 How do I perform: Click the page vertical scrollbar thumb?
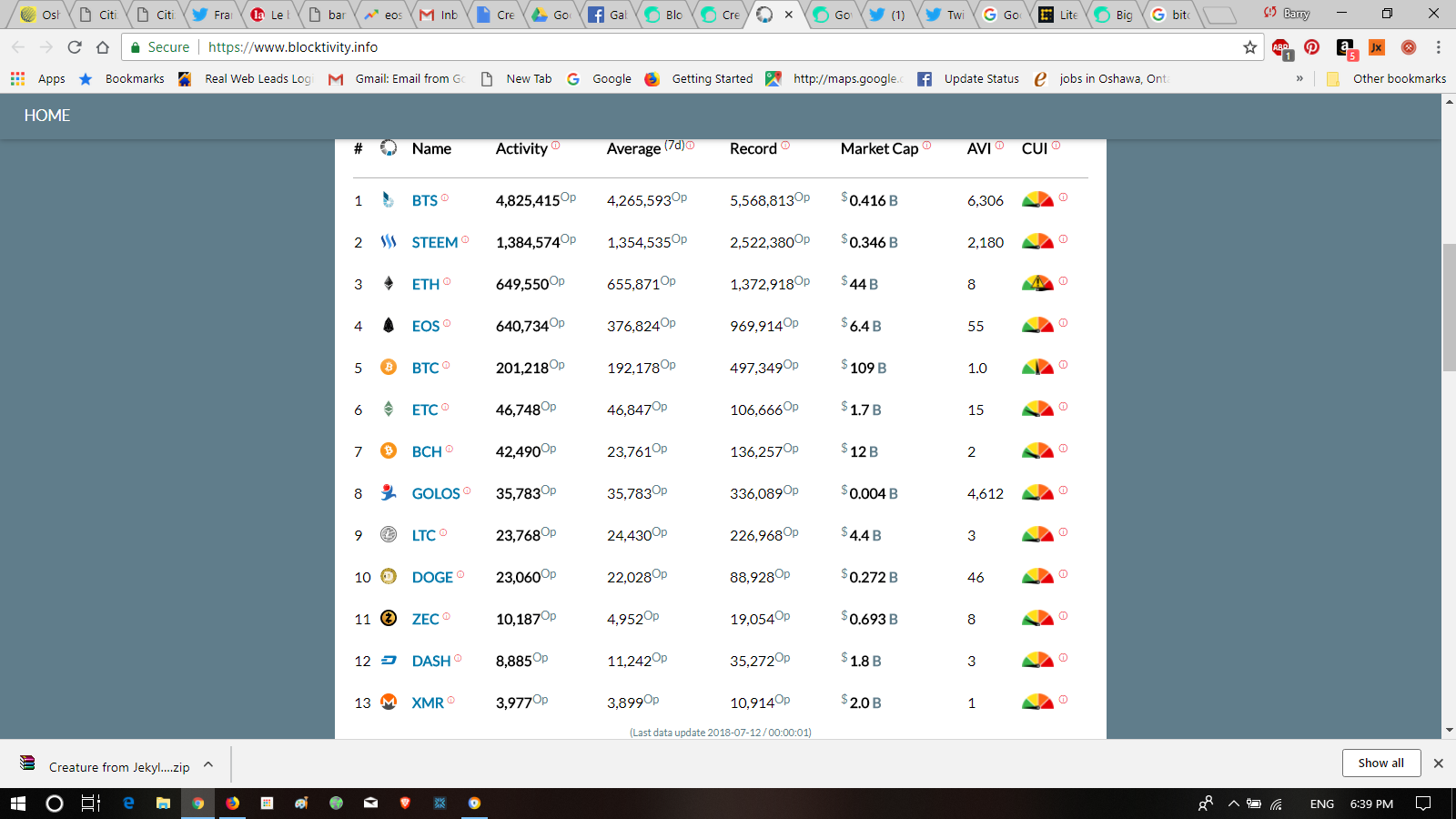pos(1449,308)
